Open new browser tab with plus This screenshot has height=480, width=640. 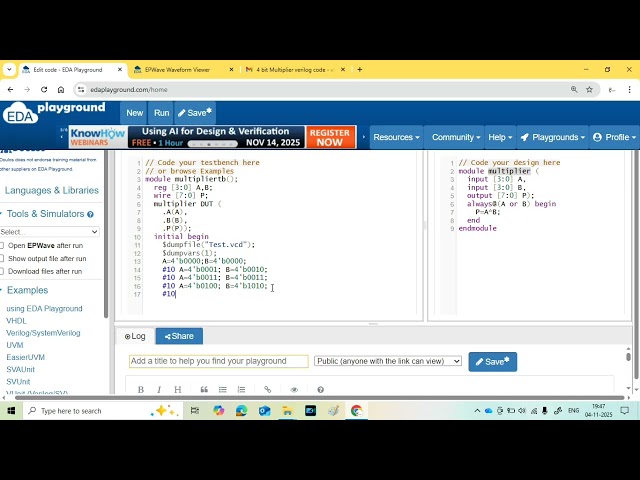click(x=360, y=70)
